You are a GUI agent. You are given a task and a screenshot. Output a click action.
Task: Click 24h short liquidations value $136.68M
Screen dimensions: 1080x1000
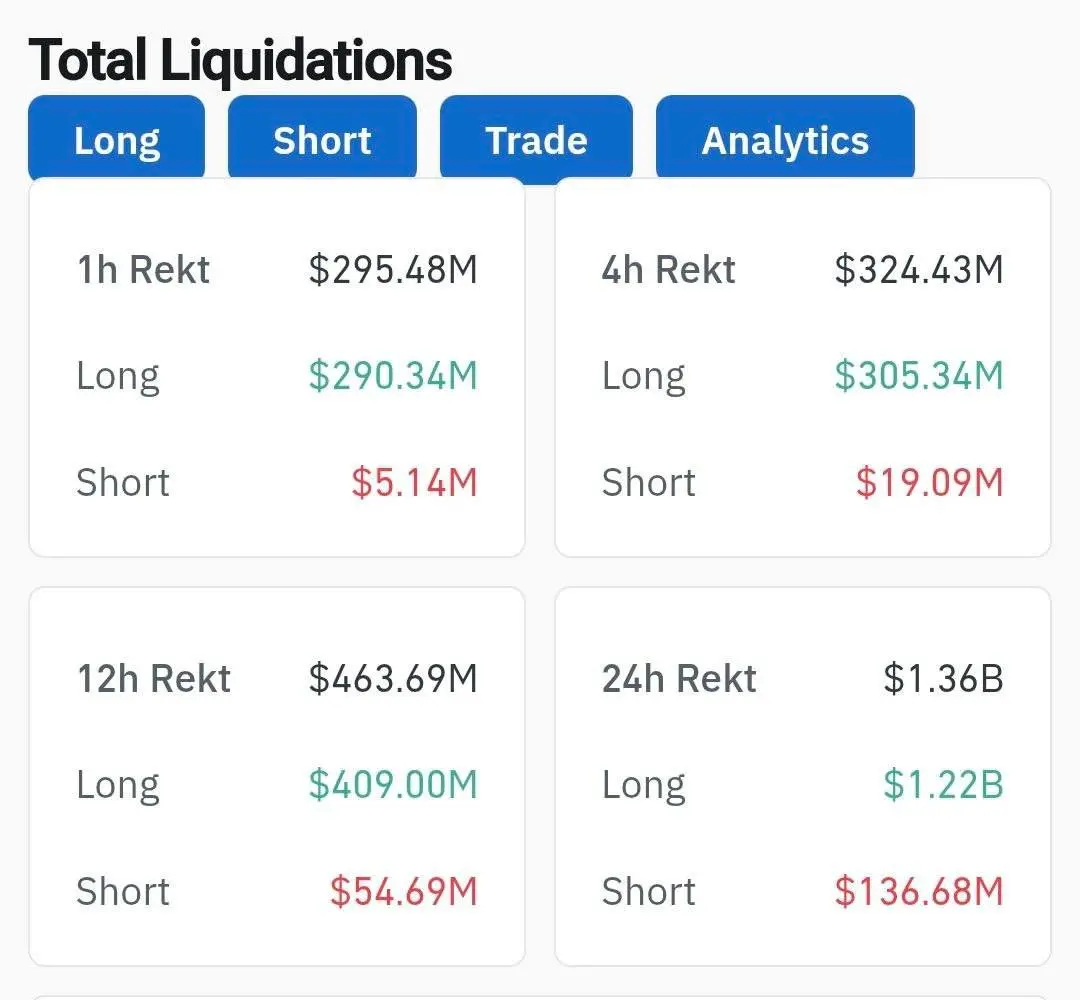[x=919, y=892]
